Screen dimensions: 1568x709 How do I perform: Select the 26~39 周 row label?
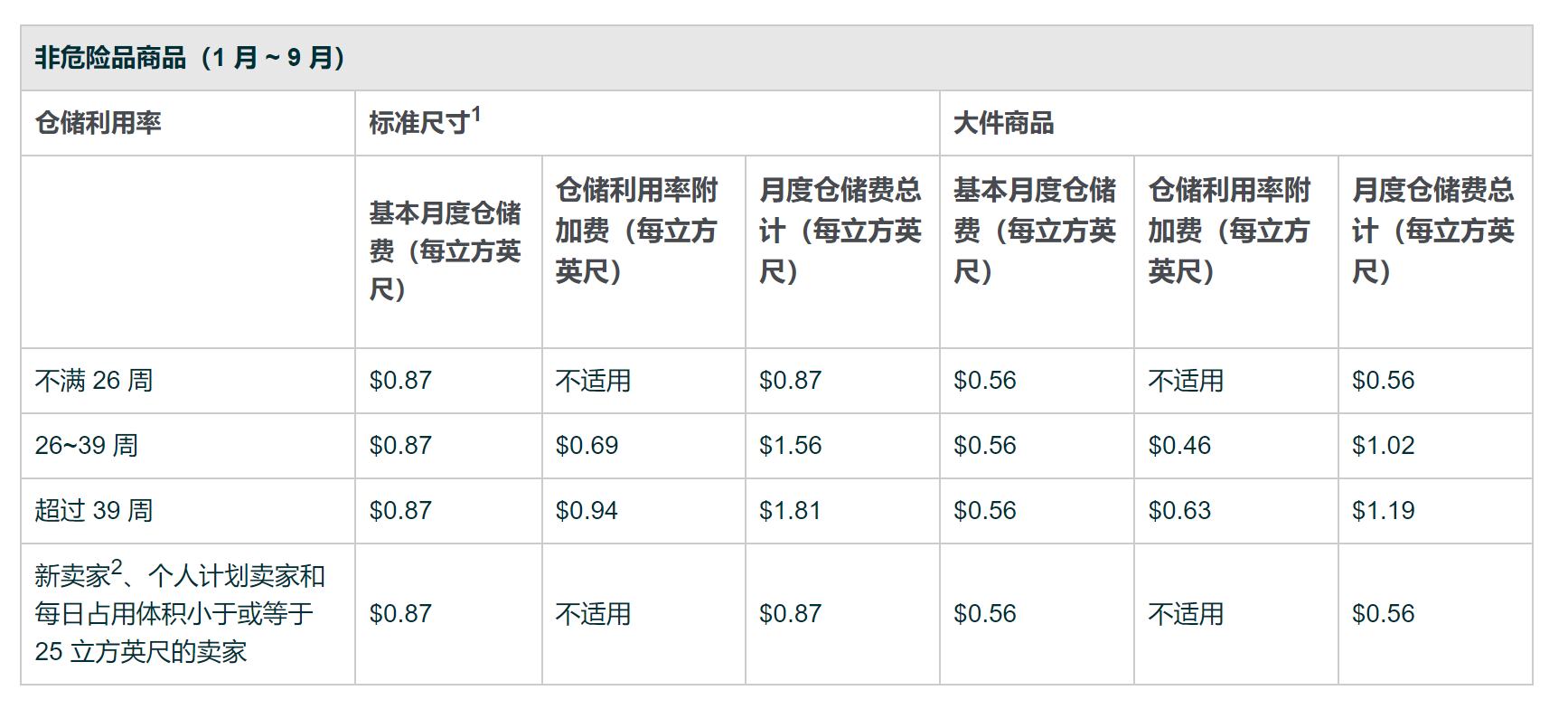point(87,446)
